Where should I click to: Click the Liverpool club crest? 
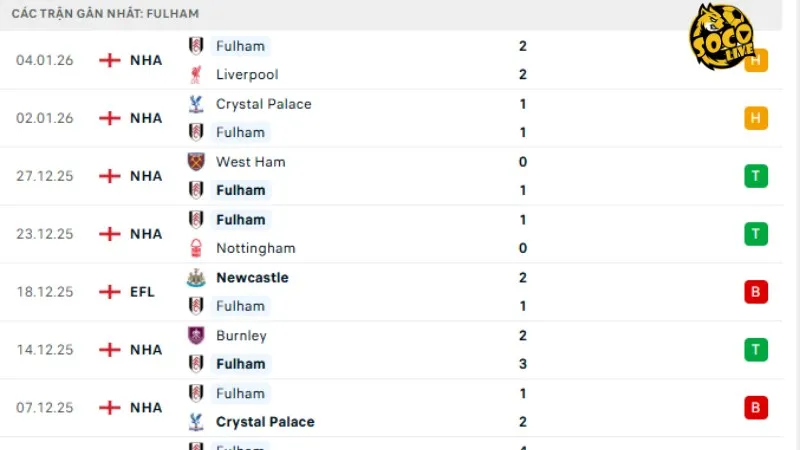click(x=196, y=75)
